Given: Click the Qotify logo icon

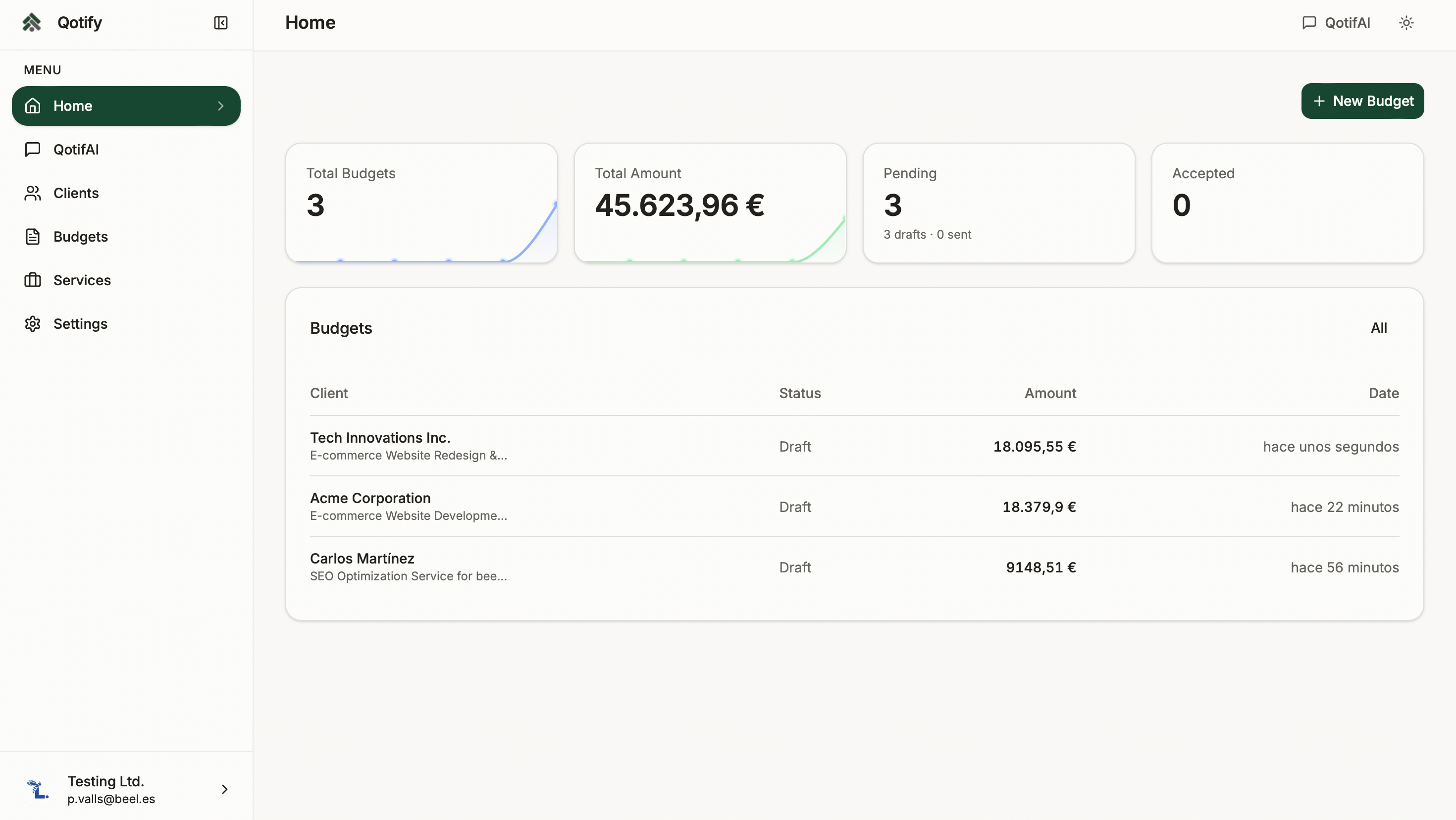Looking at the screenshot, I should pos(32,23).
